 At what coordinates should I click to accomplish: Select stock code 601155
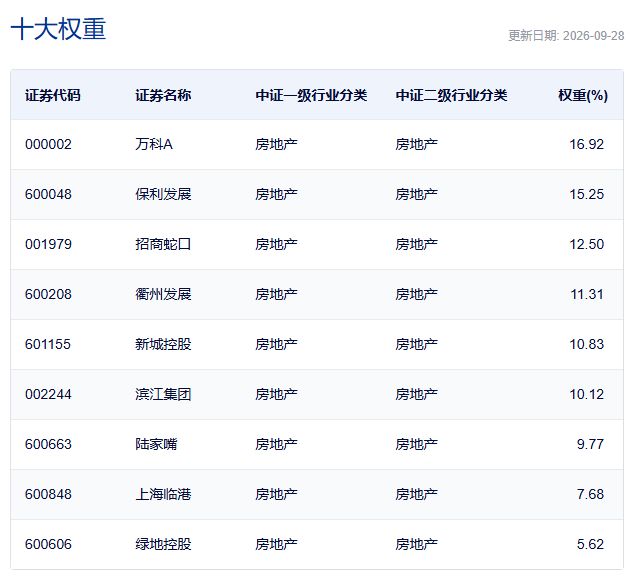(x=48, y=344)
